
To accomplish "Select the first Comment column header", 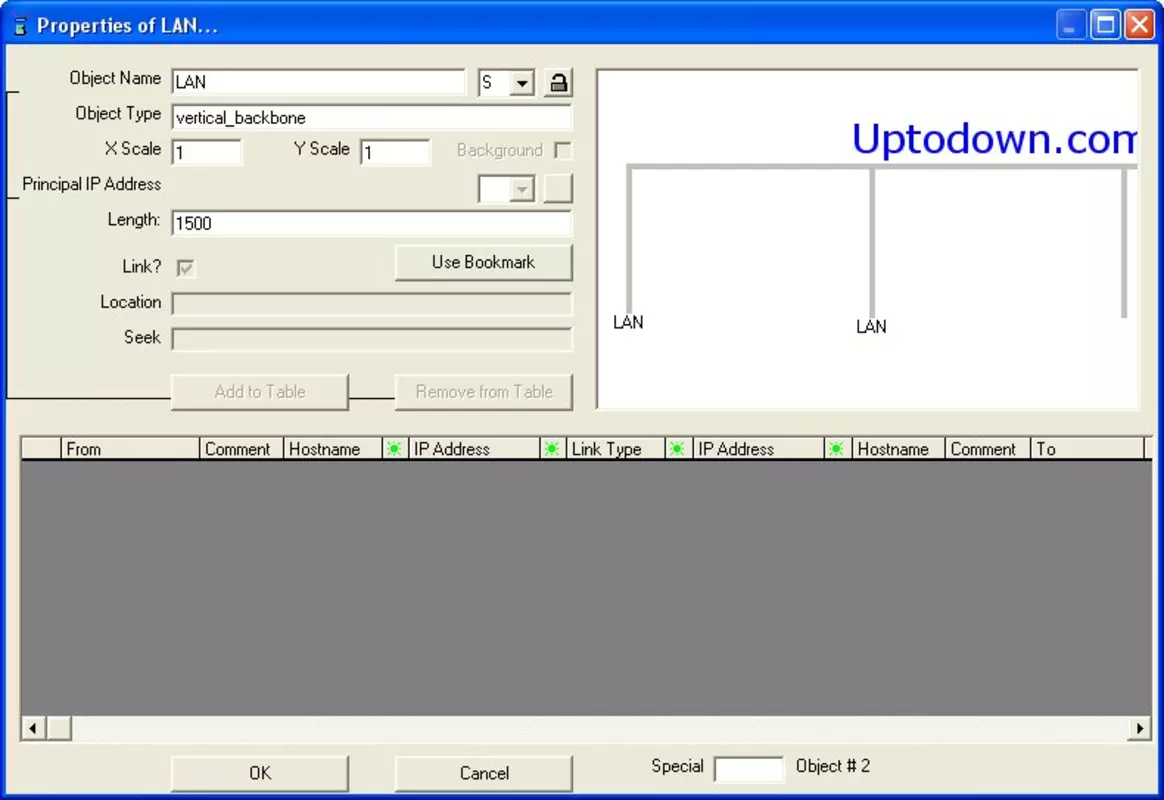I will [x=241, y=449].
